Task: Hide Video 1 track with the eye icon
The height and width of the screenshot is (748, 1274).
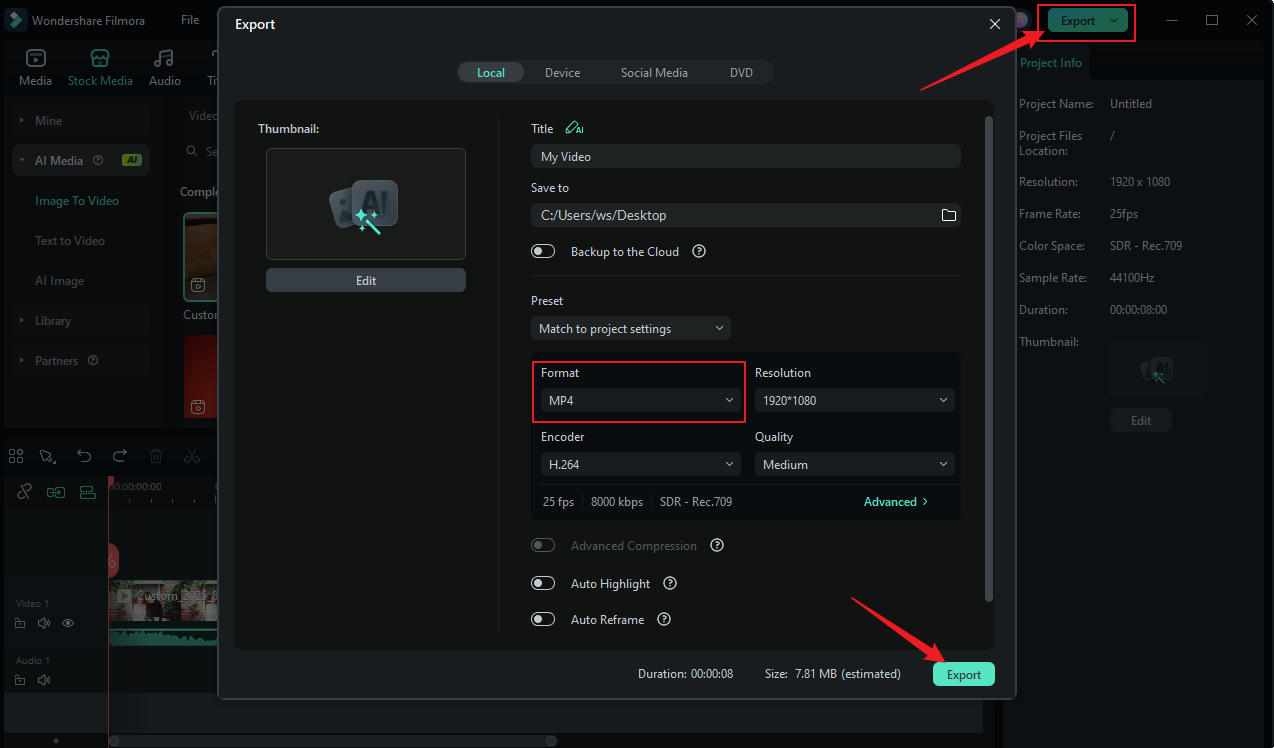Action: pos(68,623)
